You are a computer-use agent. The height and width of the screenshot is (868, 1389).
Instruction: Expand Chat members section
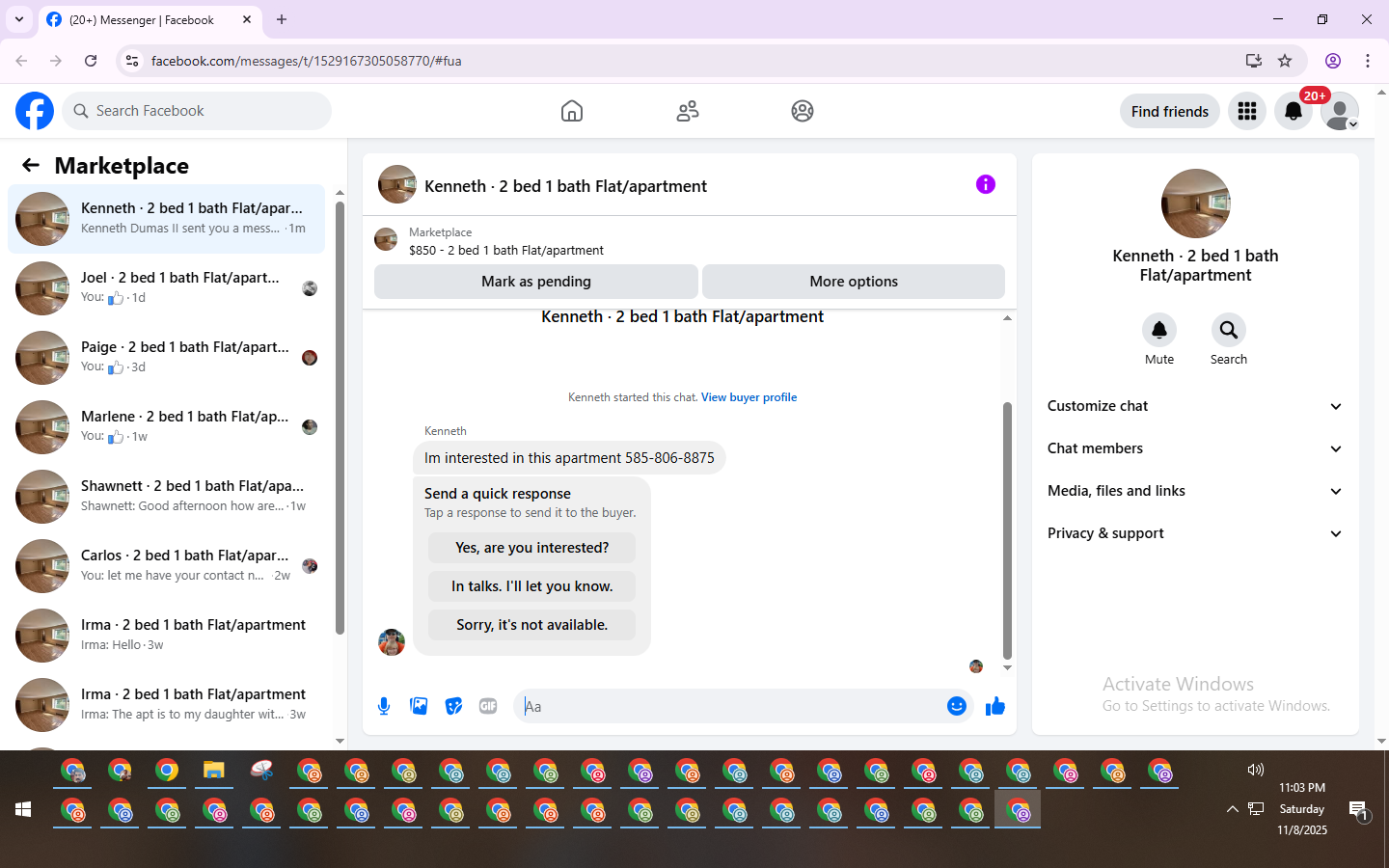pyautogui.click(x=1195, y=448)
